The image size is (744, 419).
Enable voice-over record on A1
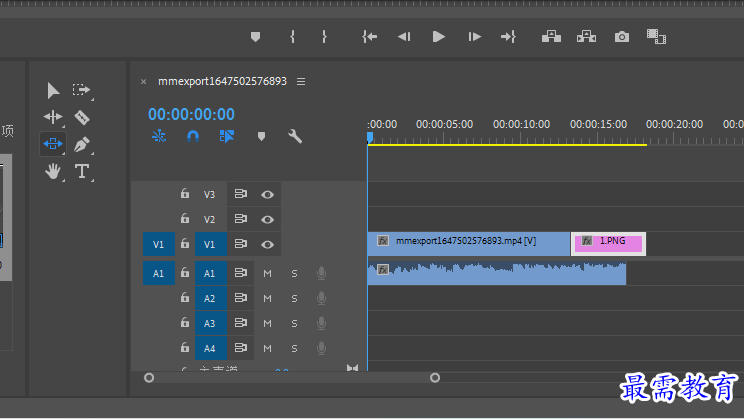coord(321,273)
